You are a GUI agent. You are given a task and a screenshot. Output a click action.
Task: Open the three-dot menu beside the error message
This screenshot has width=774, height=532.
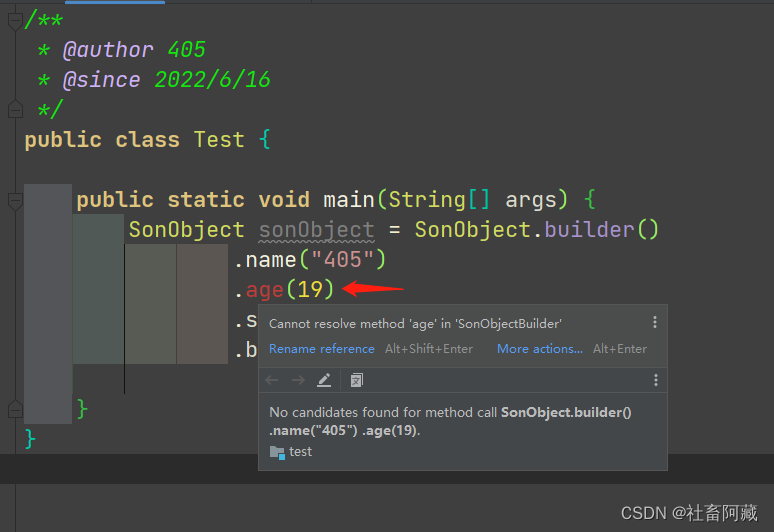coord(655,322)
